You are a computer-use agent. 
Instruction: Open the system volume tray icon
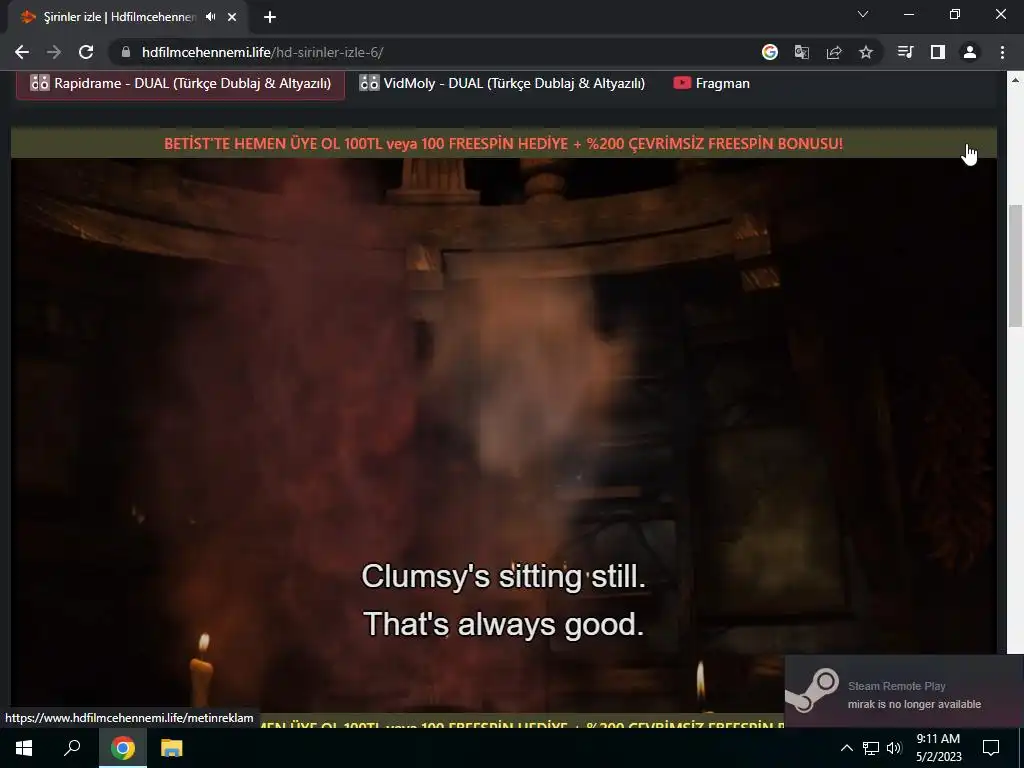pyautogui.click(x=894, y=748)
